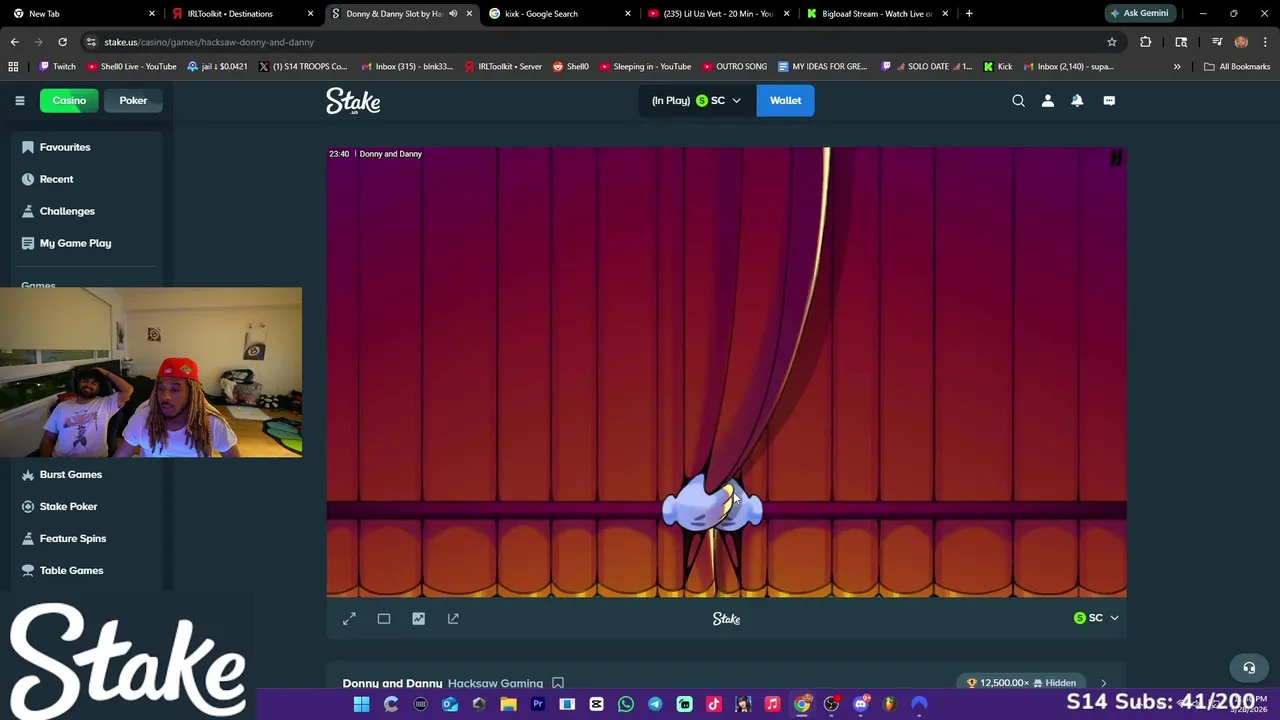This screenshot has height=720, width=1280.
Task: Open the Sleeping in - YouTube bookmark
Action: pos(646,67)
